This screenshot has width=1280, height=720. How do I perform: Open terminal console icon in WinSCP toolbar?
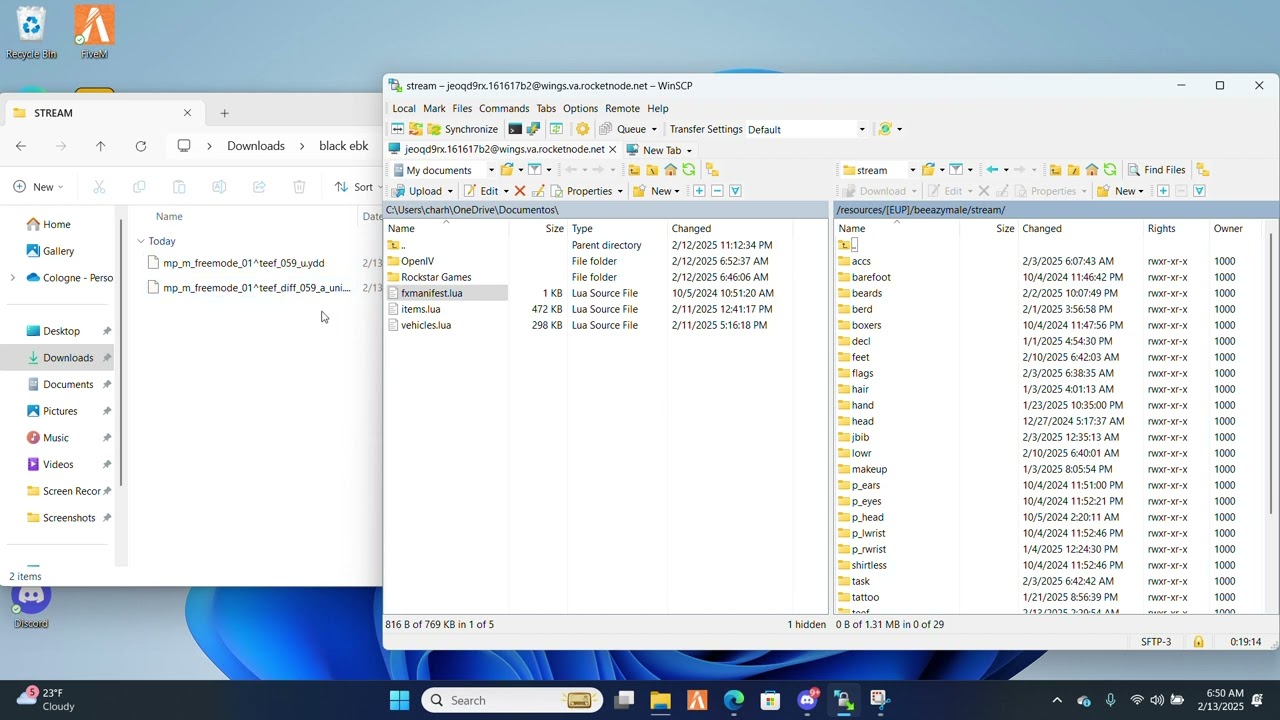point(515,129)
